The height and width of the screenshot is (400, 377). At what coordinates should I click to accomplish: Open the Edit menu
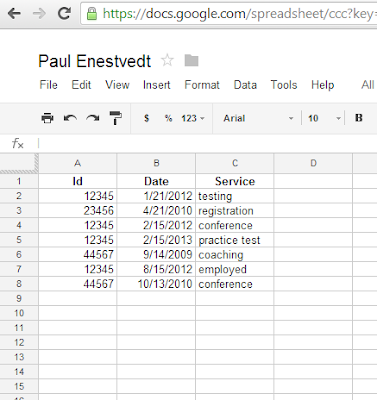[x=81, y=85]
